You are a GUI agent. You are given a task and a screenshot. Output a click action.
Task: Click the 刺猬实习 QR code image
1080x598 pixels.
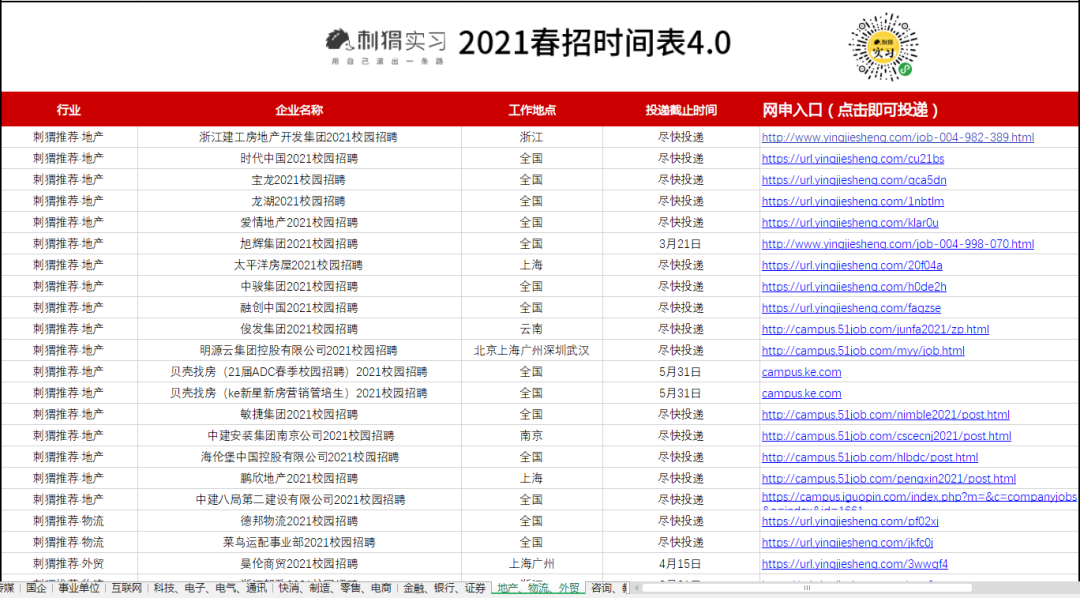[884, 47]
